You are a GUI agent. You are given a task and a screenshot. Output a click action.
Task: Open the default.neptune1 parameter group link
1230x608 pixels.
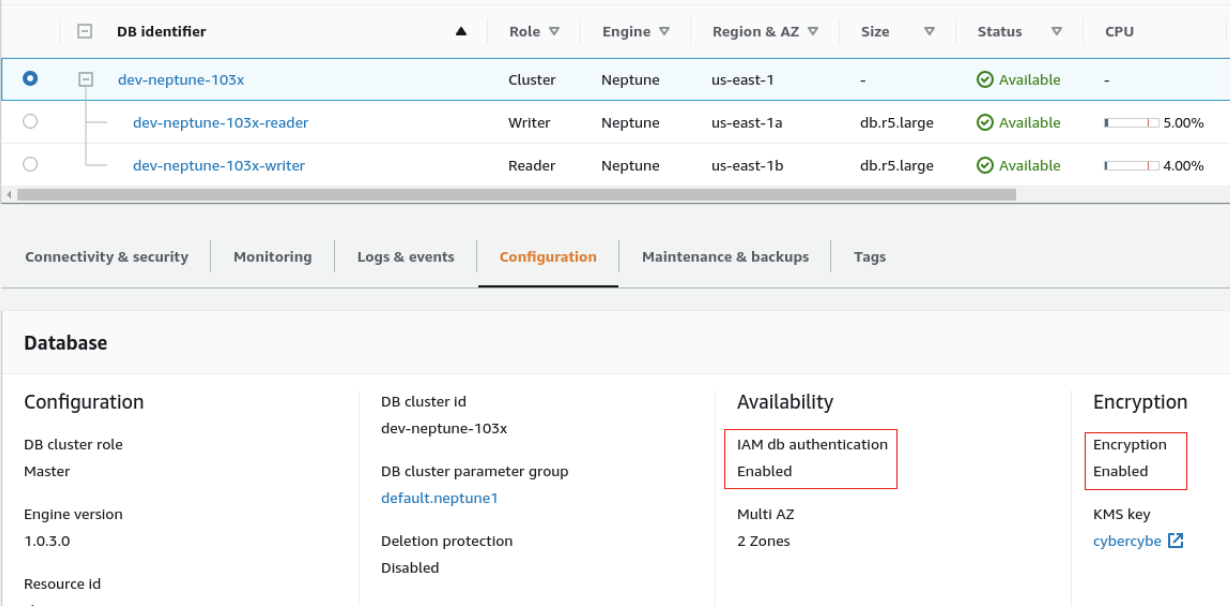point(439,498)
